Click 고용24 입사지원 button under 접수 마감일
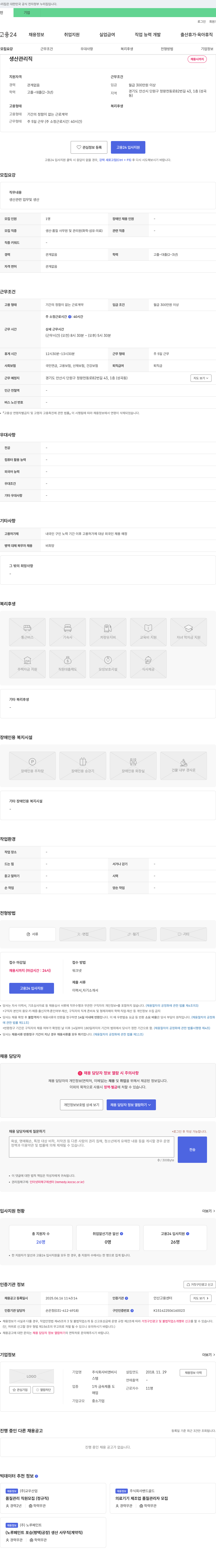The height and width of the screenshot is (1568, 216). click(32, 988)
